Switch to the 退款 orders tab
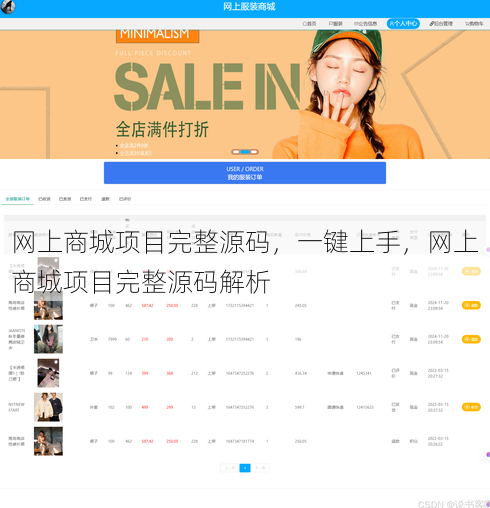Viewport: 490px width, 508px height. pos(105,199)
